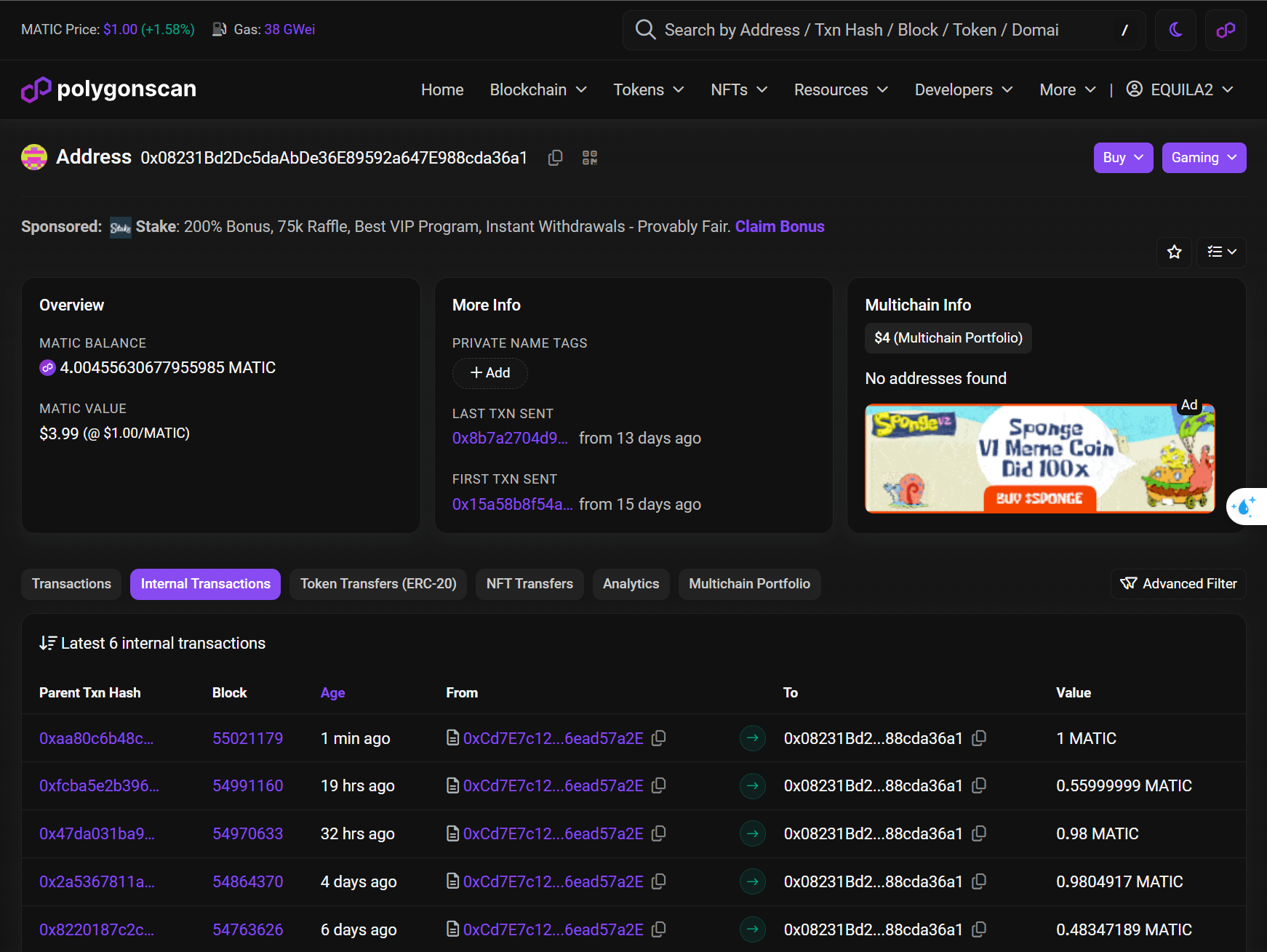
Task: Open parent txn 0x2a5367811a...
Action: click(x=97, y=881)
